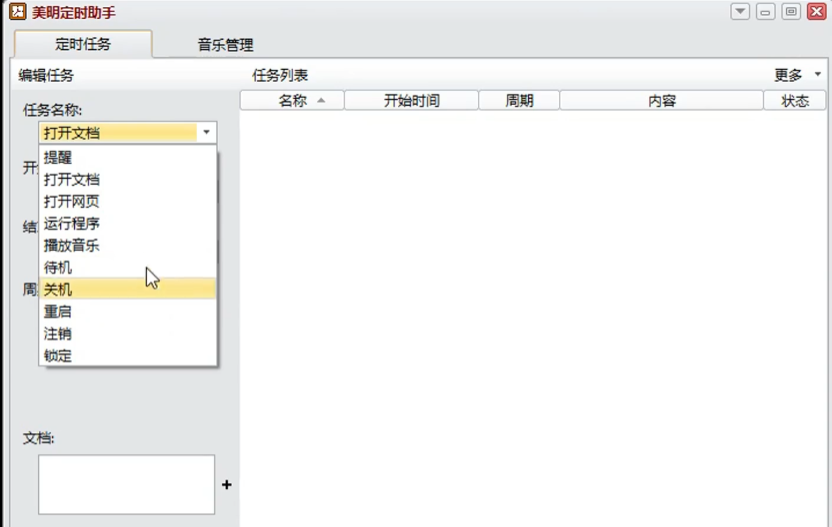Select 提醒 from task list

(128, 157)
